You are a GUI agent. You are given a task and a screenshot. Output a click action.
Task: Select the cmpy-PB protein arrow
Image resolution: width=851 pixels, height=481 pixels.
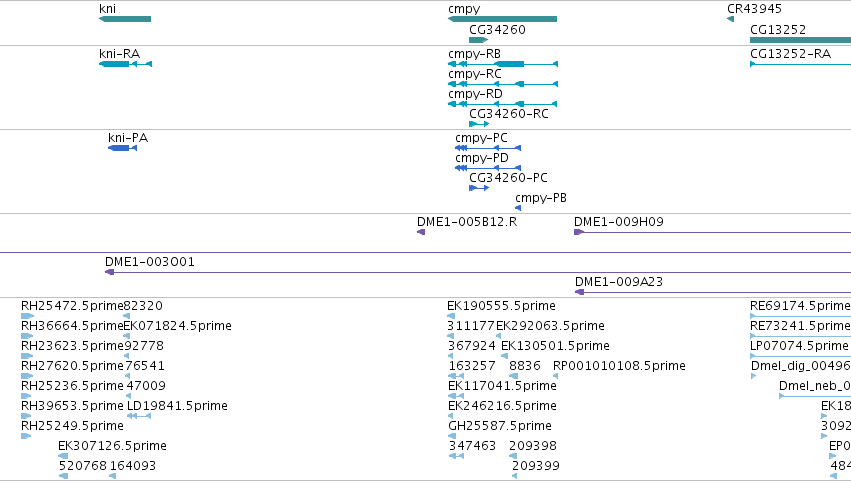pyautogui.click(x=518, y=208)
